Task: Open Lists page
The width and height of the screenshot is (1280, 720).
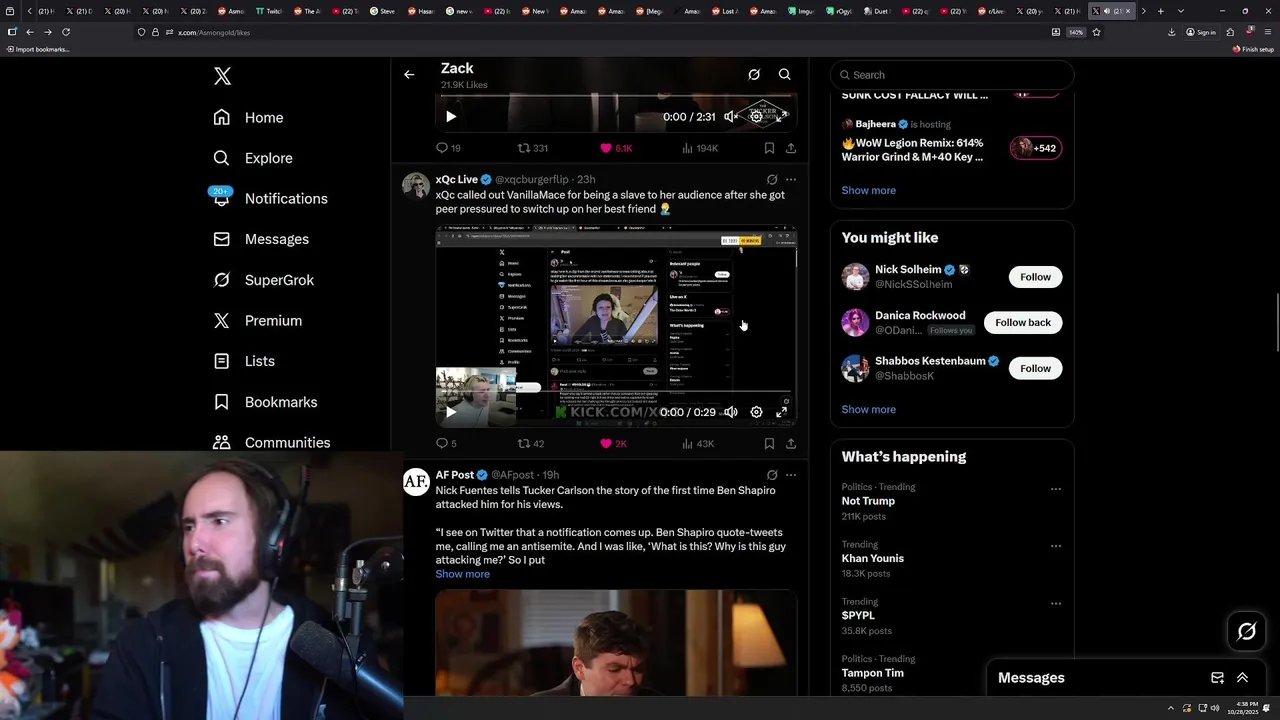Action: 244,361
